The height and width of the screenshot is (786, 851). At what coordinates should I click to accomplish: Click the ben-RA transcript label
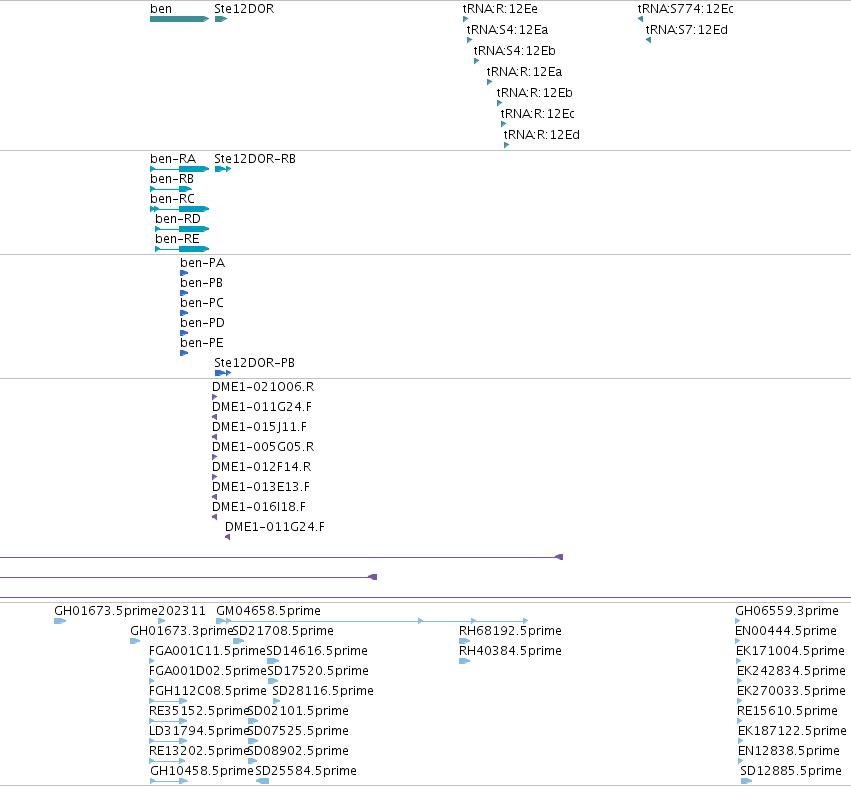coord(173,159)
